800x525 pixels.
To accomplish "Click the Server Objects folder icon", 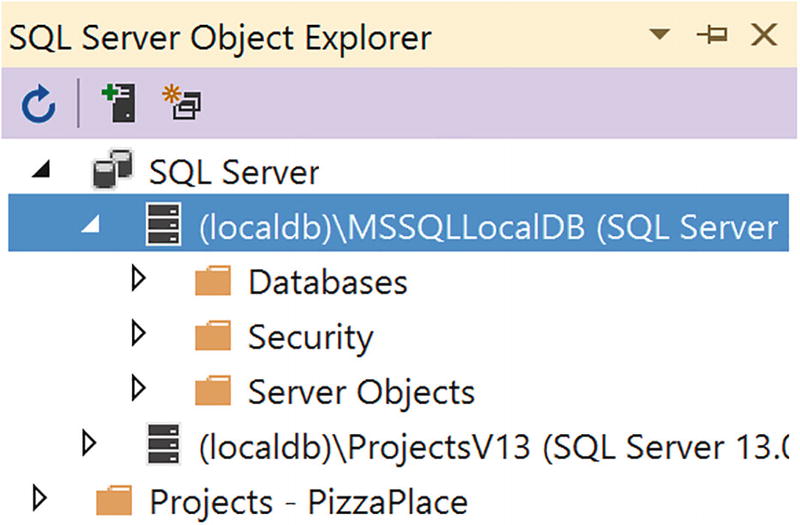I will coord(213,391).
